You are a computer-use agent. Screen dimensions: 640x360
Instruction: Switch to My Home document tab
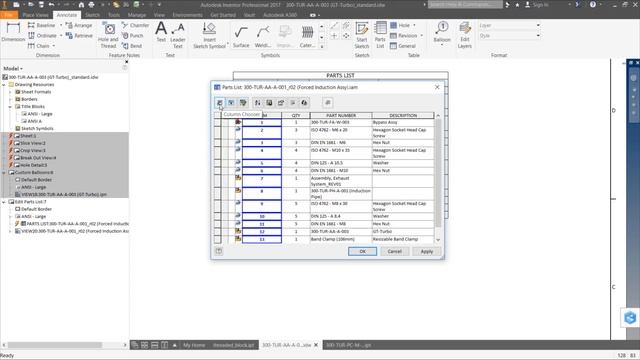pos(194,345)
